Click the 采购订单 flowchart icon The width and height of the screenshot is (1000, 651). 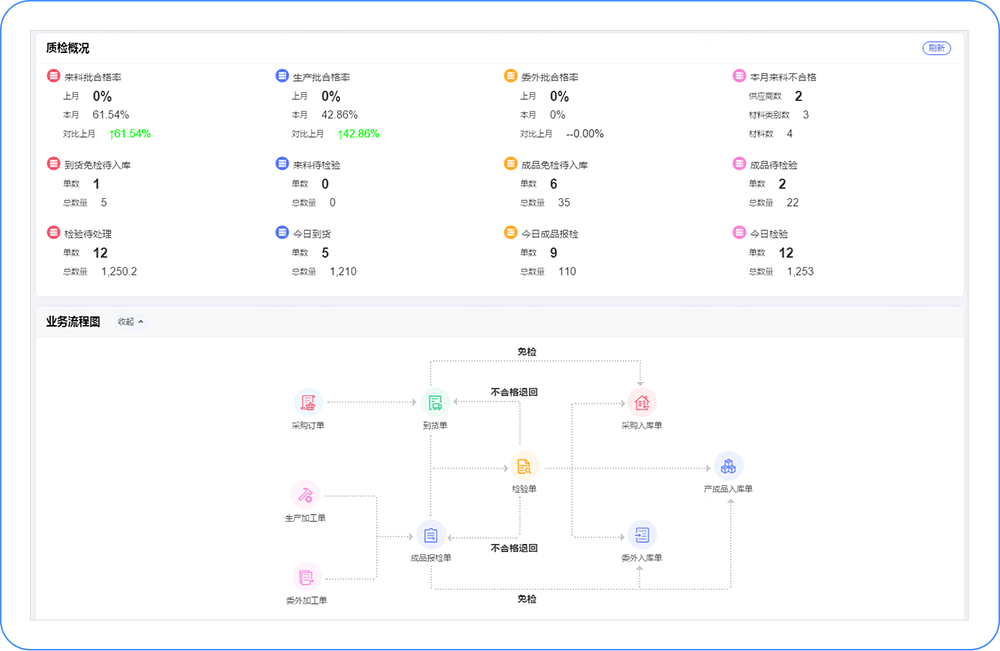pyautogui.click(x=308, y=402)
